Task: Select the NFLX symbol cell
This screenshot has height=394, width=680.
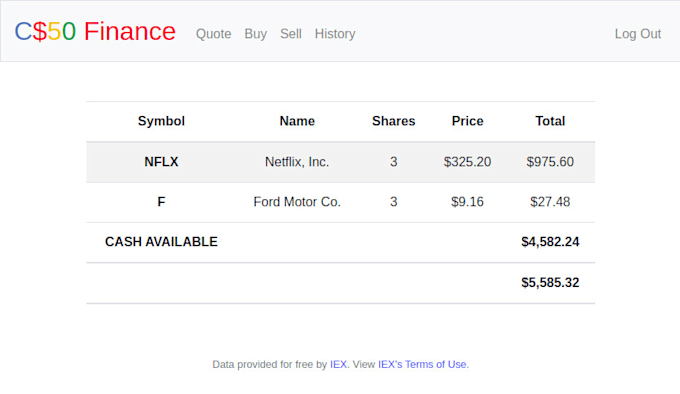Action: (x=161, y=162)
